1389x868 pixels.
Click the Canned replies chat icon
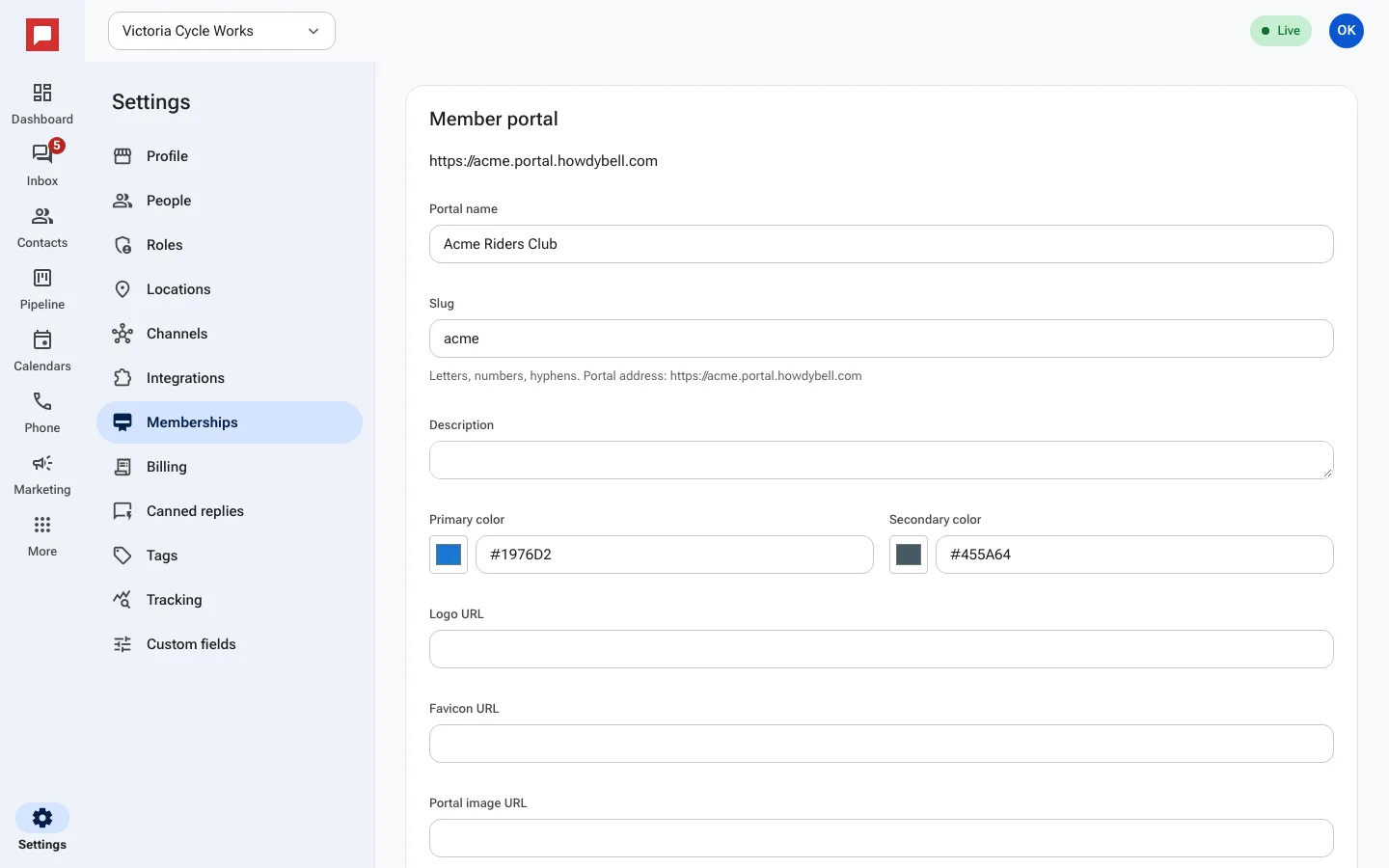pos(123,511)
